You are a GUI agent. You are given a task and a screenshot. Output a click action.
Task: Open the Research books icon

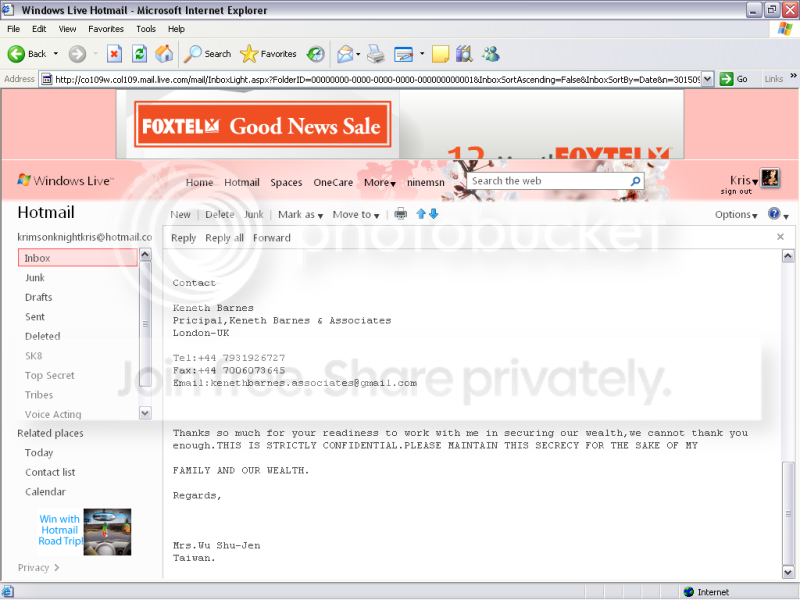coord(464,54)
